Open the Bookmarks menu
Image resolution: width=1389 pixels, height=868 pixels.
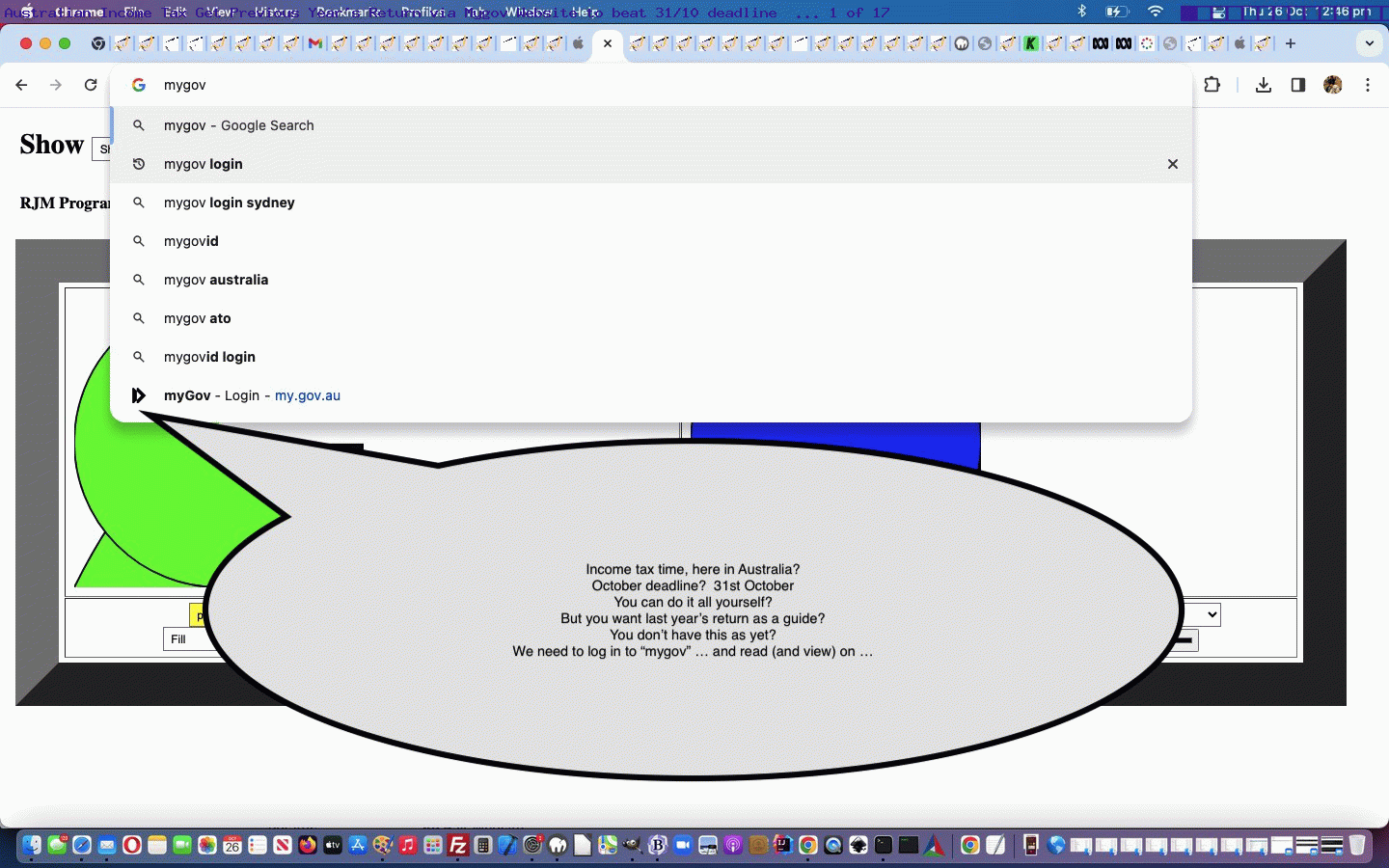(x=348, y=12)
